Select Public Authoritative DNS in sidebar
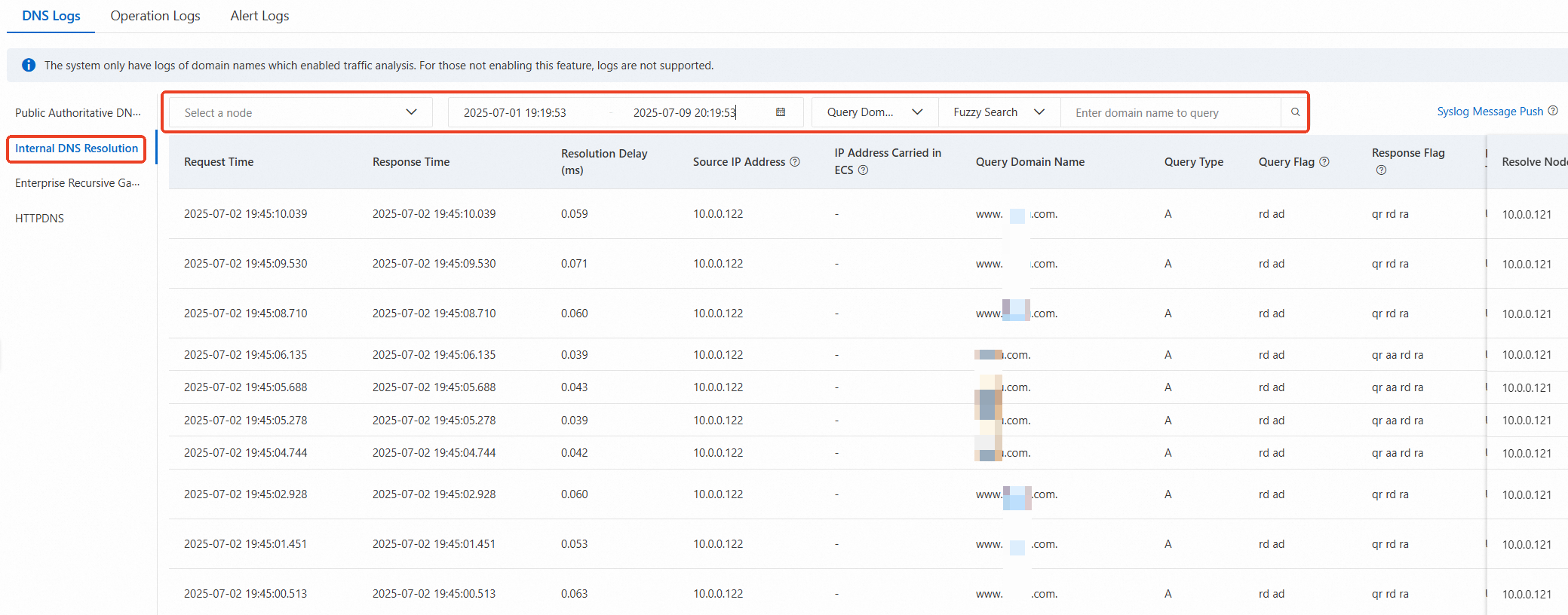 (x=78, y=113)
